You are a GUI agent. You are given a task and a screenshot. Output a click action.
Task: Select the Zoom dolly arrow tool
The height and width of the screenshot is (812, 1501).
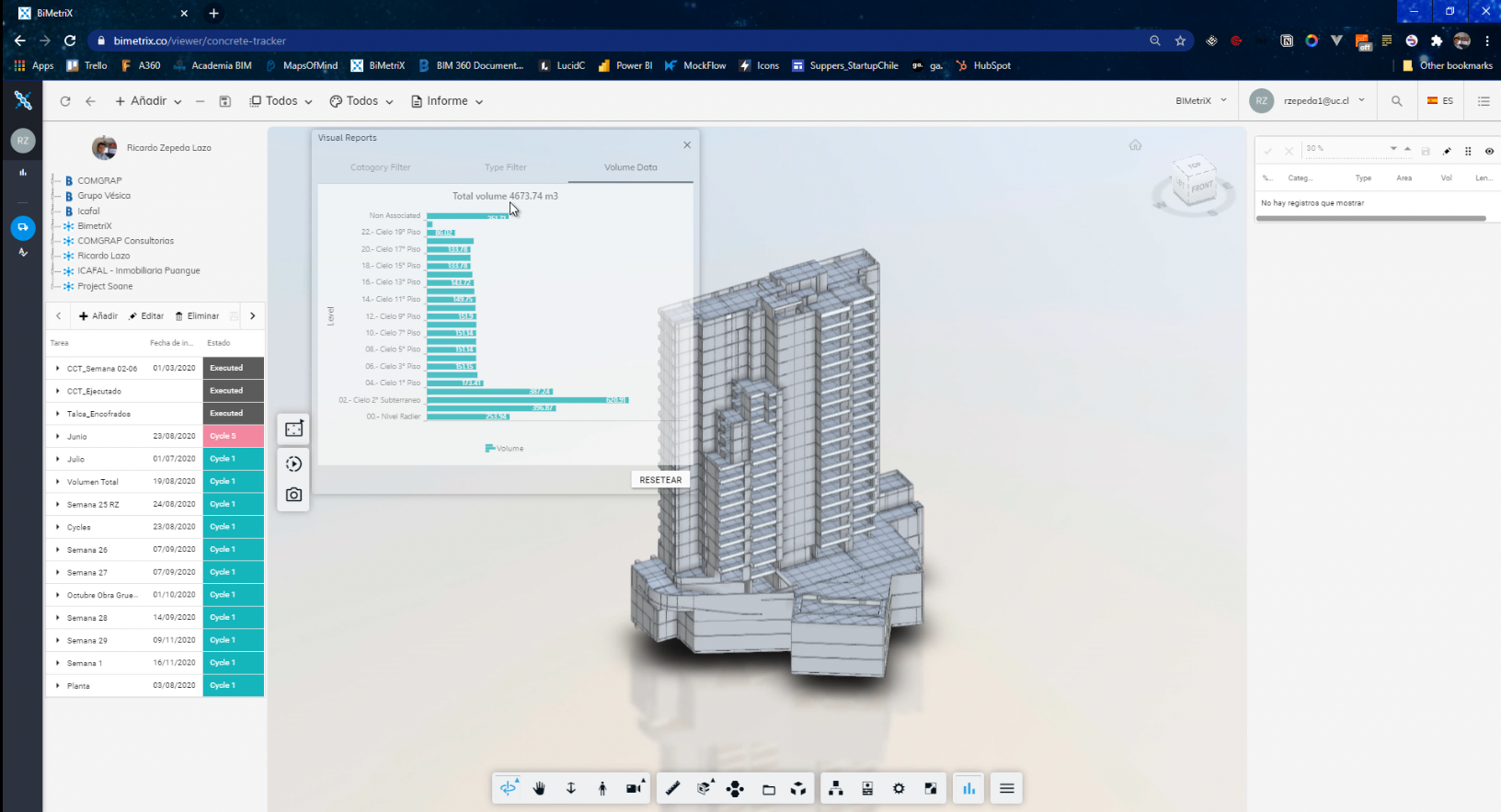[x=571, y=788]
